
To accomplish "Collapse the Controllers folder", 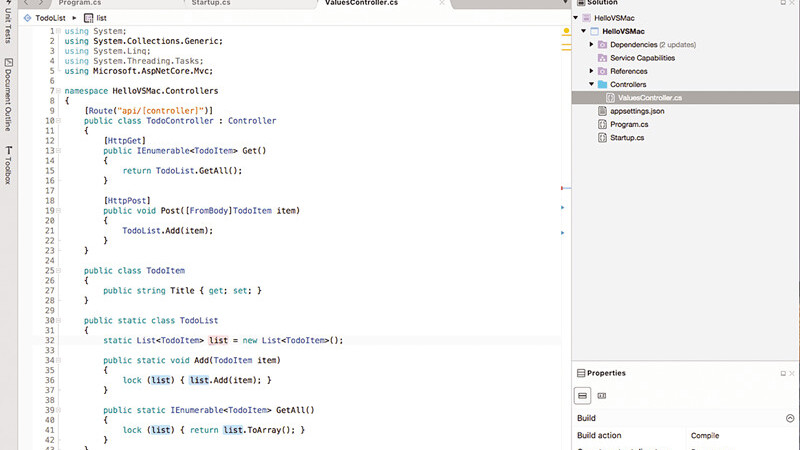I will [x=591, y=85].
